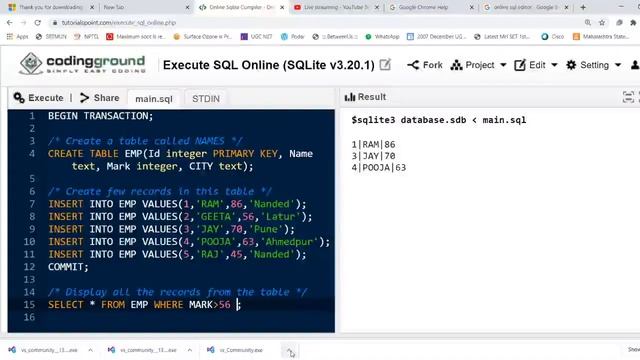Open the Edit dropdown menu
Screen dimensions: 640x360
tap(536, 65)
